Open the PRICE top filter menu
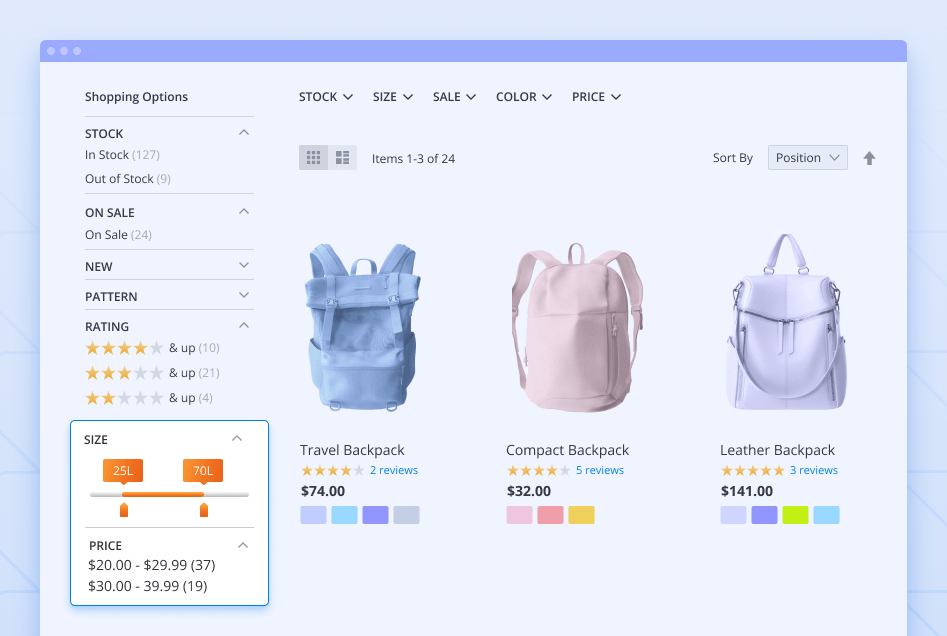The width and height of the screenshot is (947, 636). coord(596,97)
